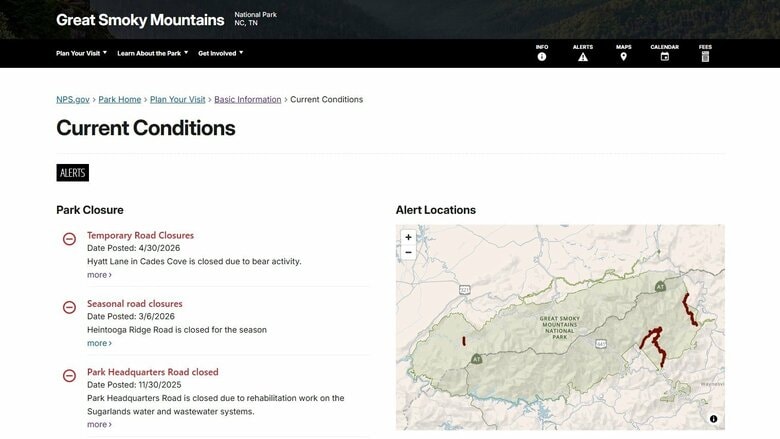Click the AT trail marker near park's northeast
This screenshot has height=439, width=780.
pos(660,286)
